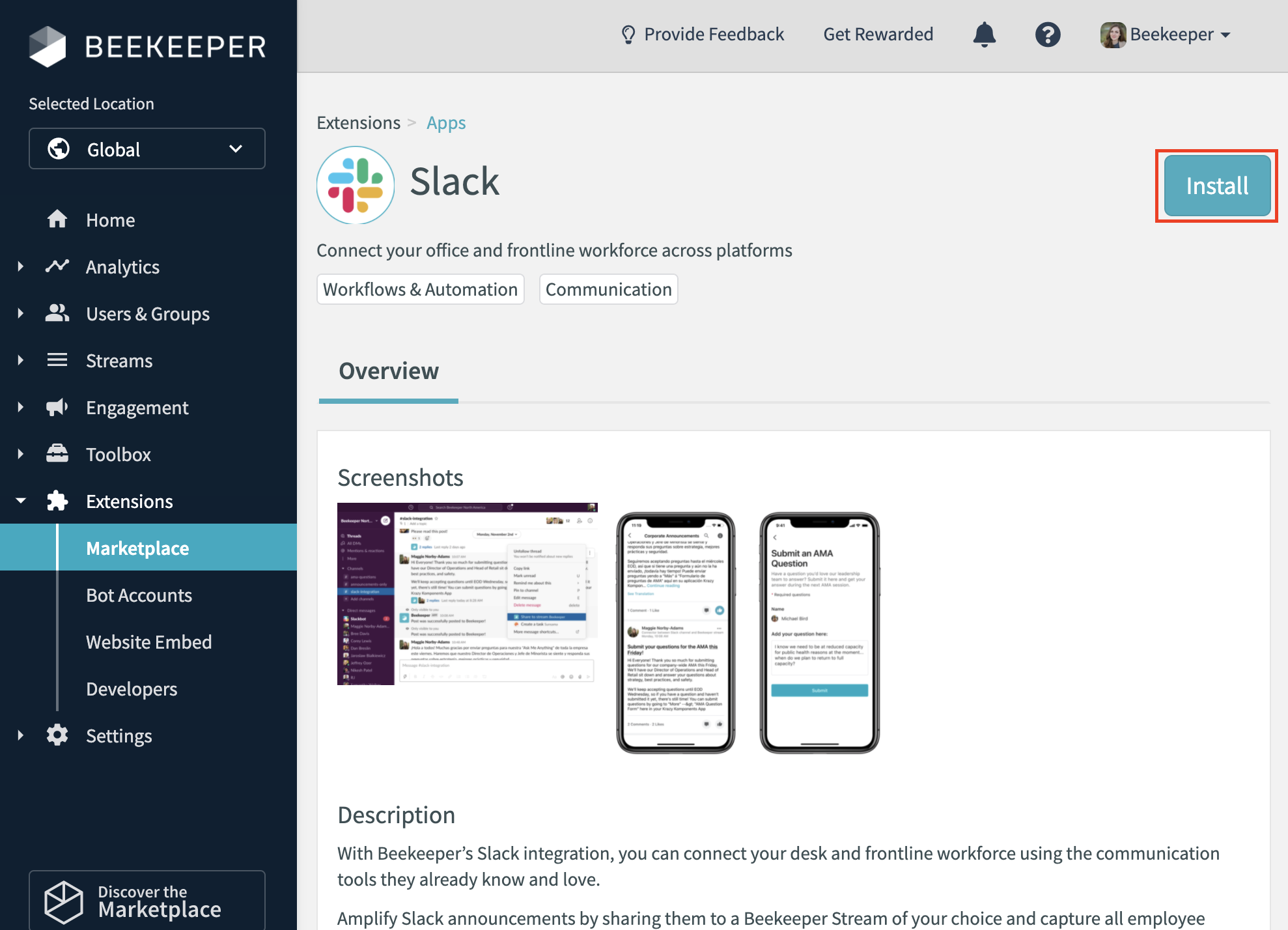Click the lightbulb feedback icon
The image size is (1288, 930).
(x=628, y=35)
